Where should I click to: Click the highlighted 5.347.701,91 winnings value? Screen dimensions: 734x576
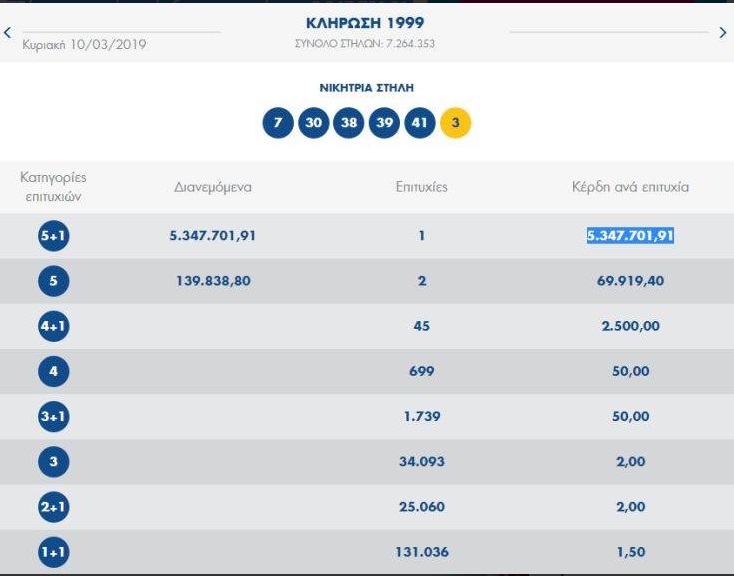click(x=631, y=236)
